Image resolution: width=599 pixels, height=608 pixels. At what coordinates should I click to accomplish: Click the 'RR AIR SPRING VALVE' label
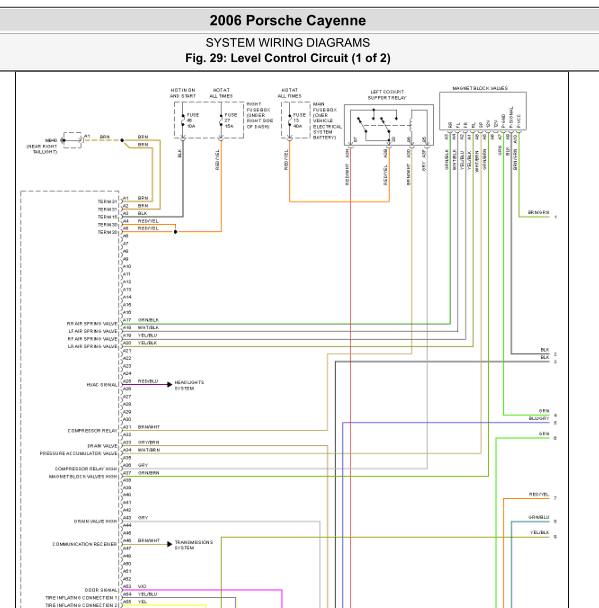coord(92,323)
